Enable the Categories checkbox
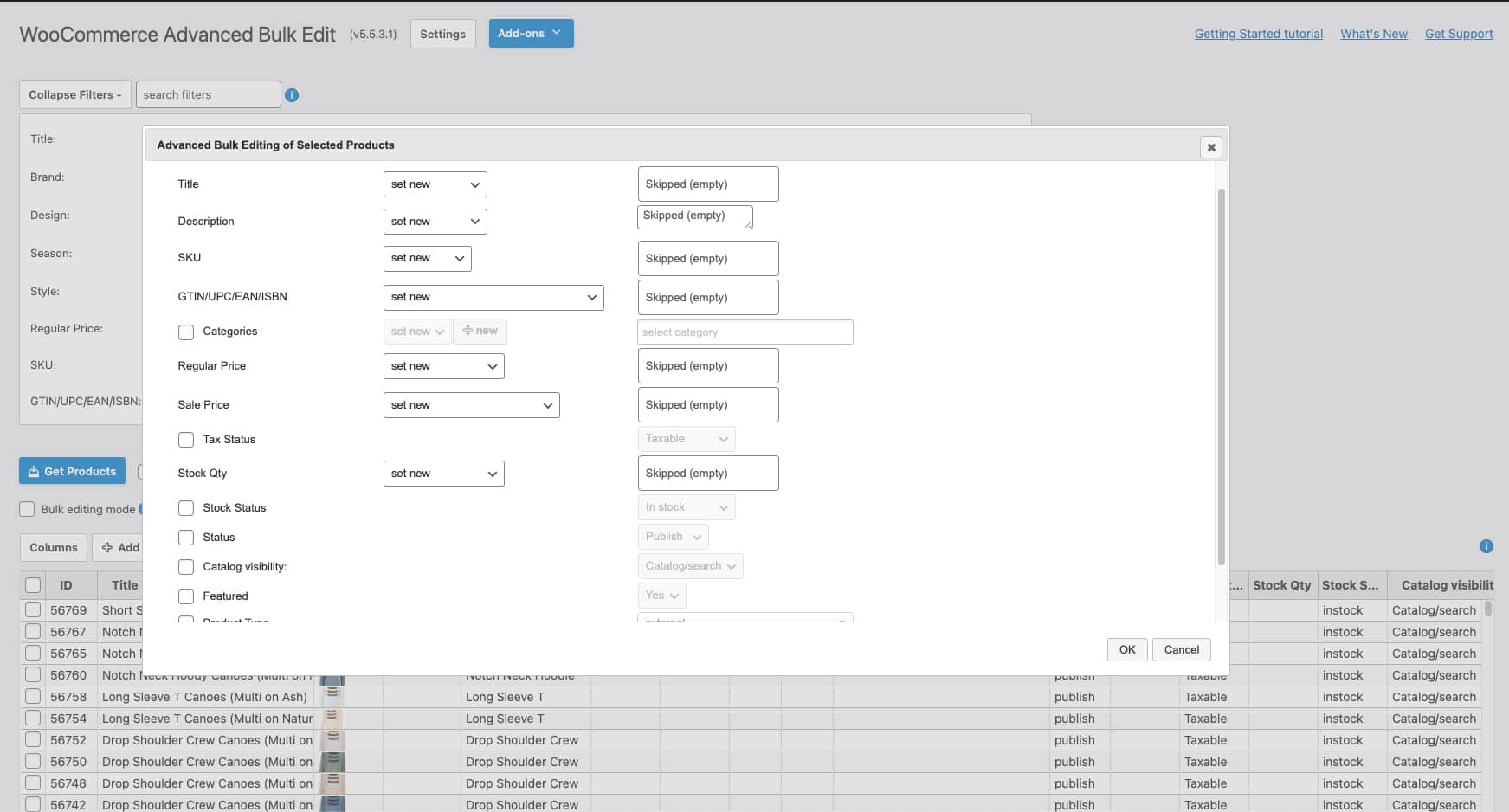This screenshot has height=812, width=1509. pyautogui.click(x=186, y=332)
